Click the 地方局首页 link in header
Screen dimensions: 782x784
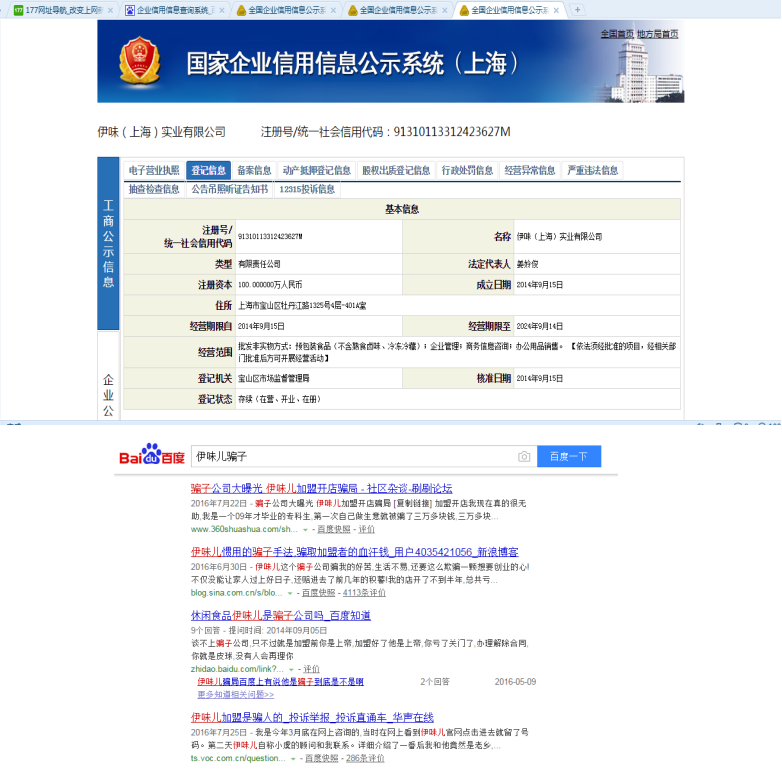pos(658,34)
